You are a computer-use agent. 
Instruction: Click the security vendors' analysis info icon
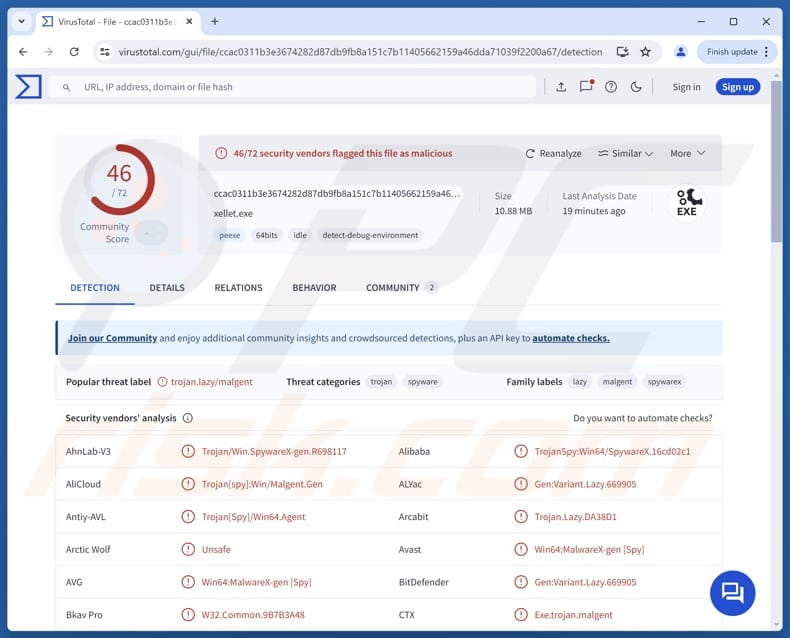pyautogui.click(x=188, y=418)
